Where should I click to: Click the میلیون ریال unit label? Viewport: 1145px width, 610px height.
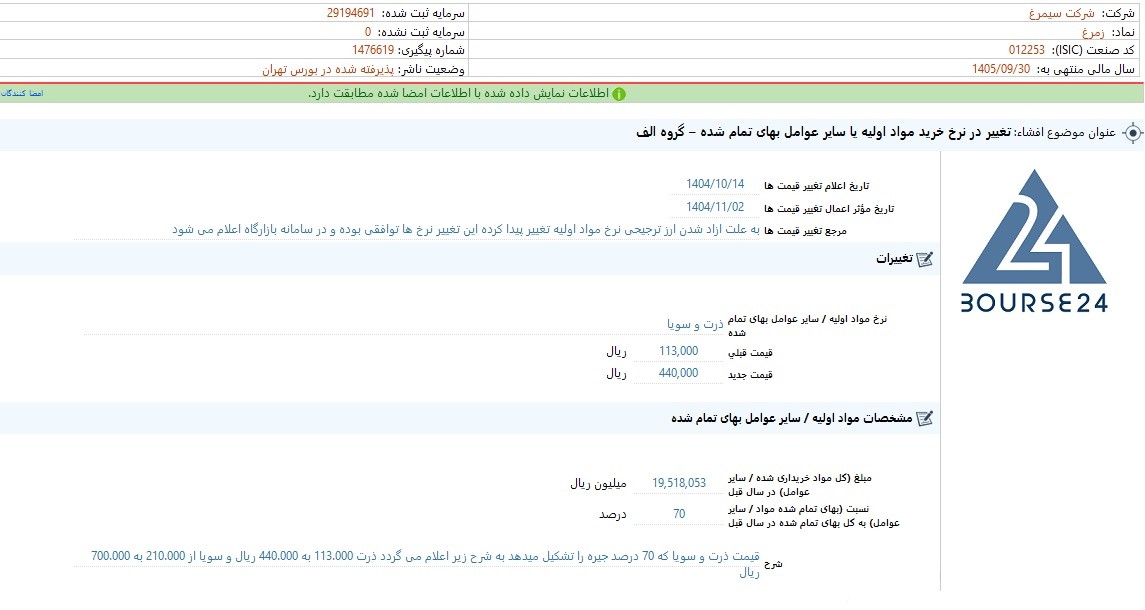point(598,484)
